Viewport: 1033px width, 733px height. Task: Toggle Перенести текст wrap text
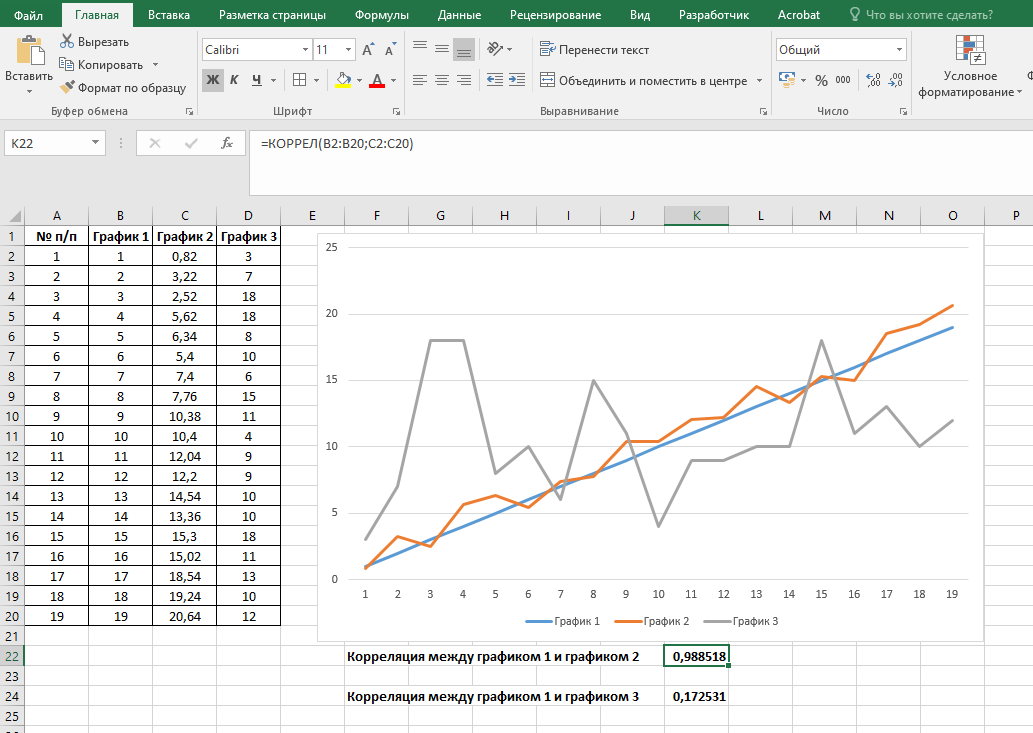(x=594, y=49)
